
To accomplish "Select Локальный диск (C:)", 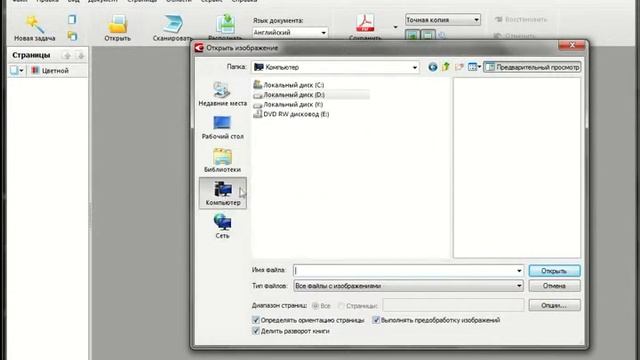I will click(289, 85).
